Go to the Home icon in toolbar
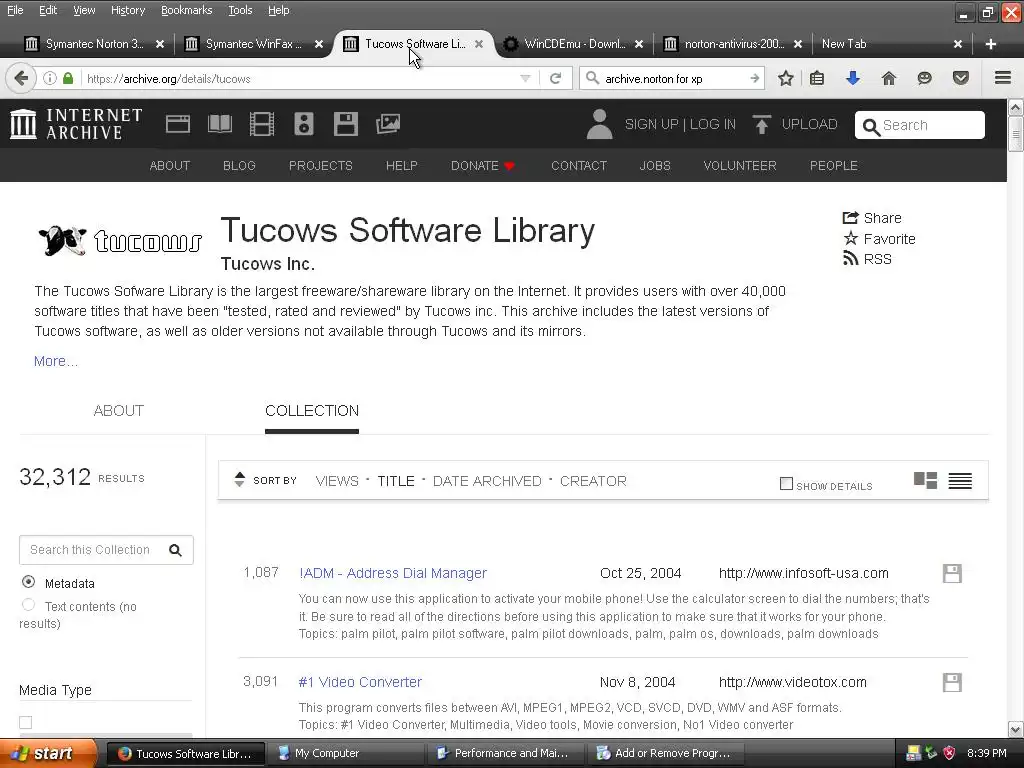The height and width of the screenshot is (768, 1024). click(x=888, y=78)
